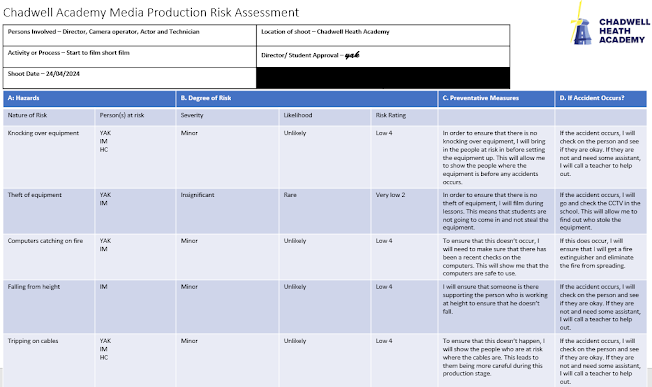The image size is (652, 387).
Task: Click the title 'Chadwell Academy Media Production Risk Assessment'
Action: point(151,12)
